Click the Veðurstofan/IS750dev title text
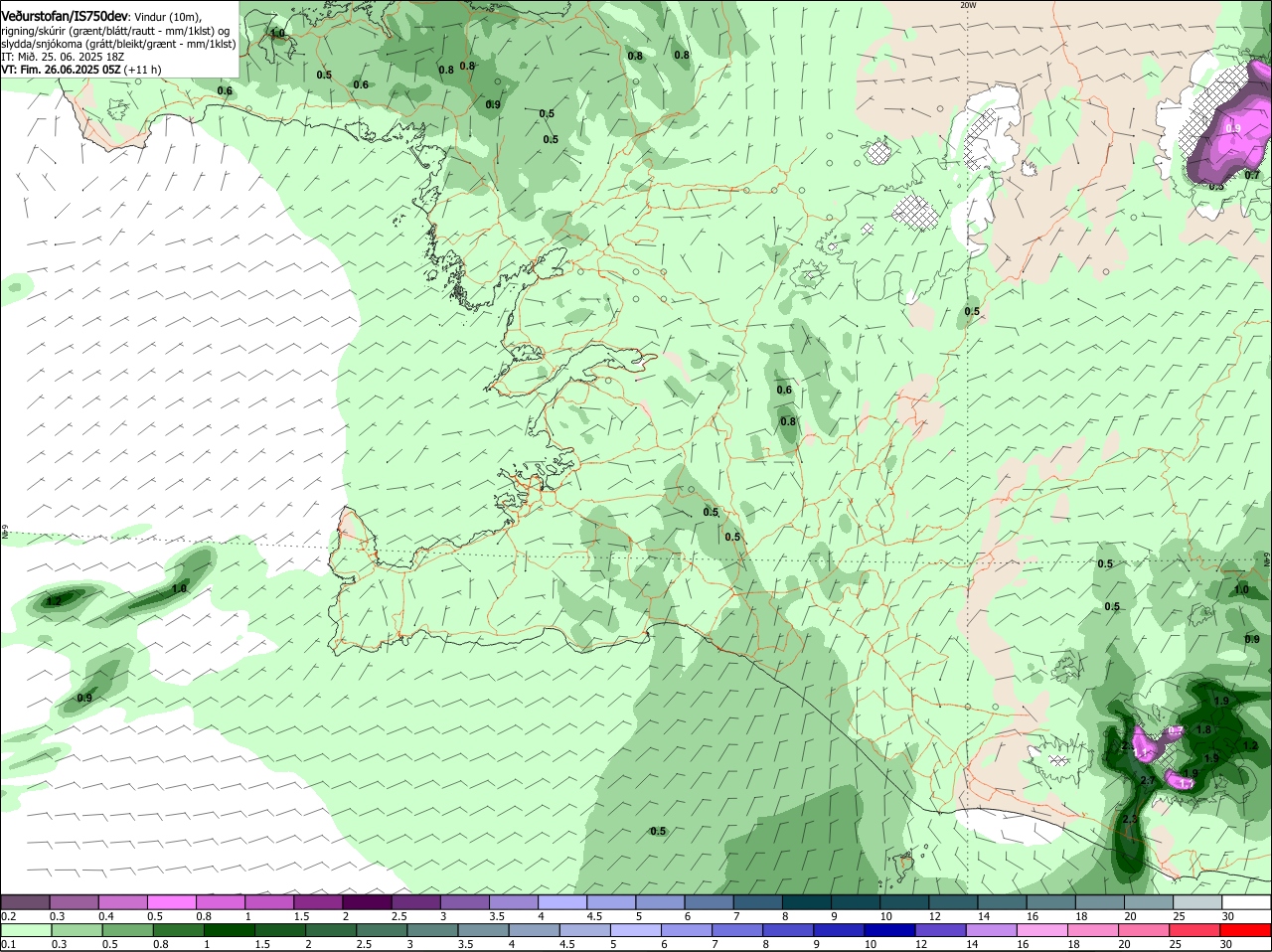This screenshot has width=1272, height=952. (65, 17)
